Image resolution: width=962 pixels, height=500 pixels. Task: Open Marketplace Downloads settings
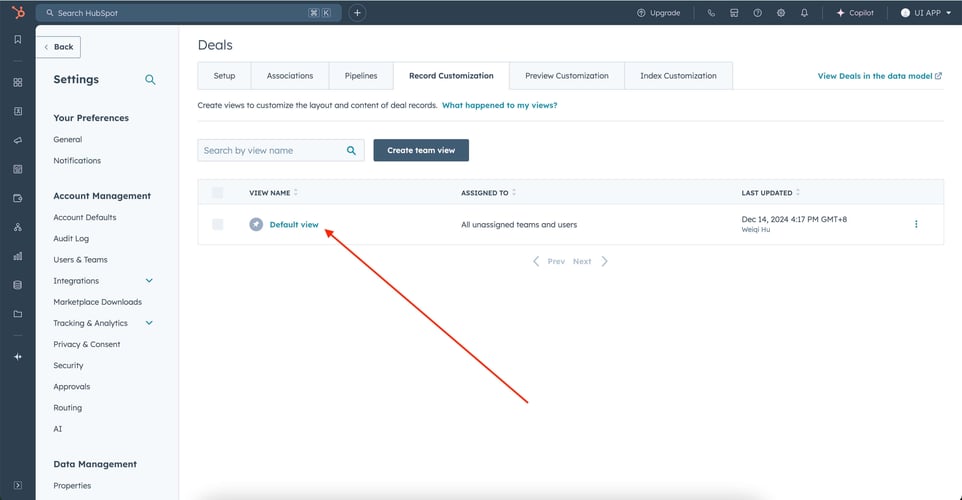[x=98, y=302]
